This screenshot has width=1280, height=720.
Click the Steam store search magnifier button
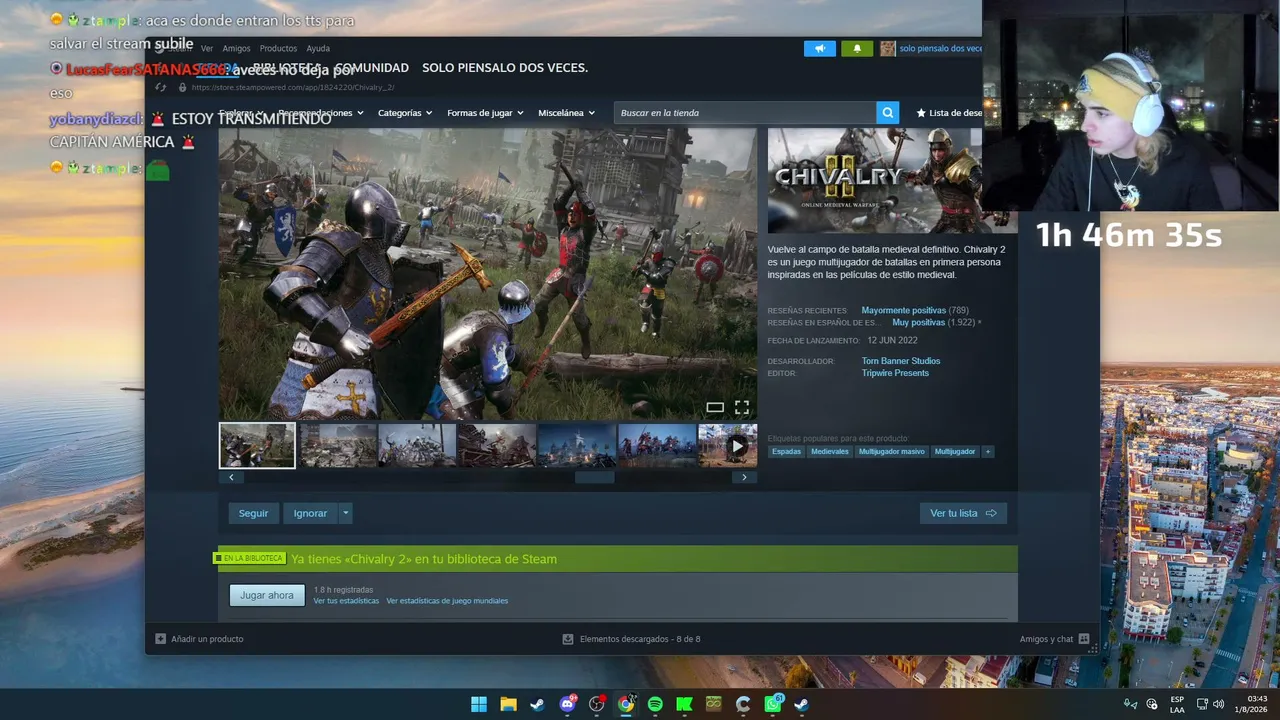pos(887,113)
